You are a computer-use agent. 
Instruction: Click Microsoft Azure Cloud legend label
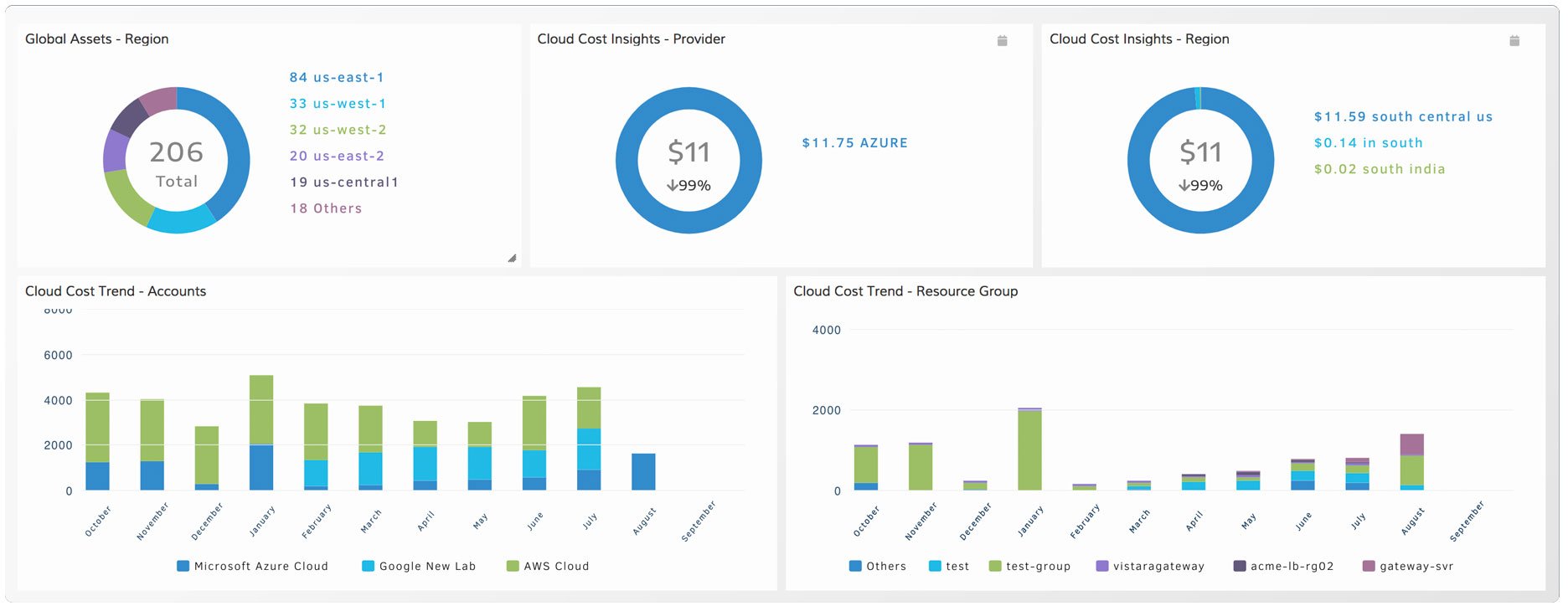tap(261, 567)
